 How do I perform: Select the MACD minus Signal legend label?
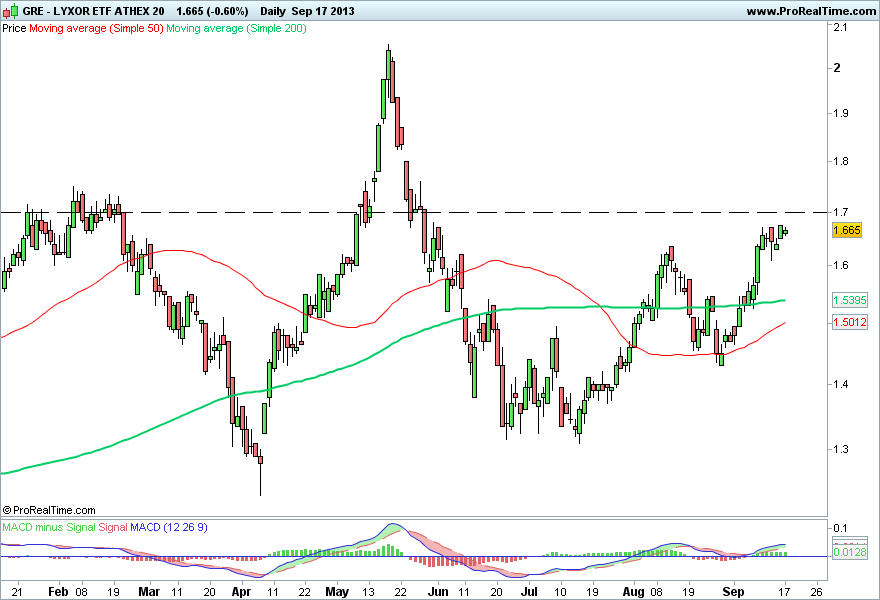[49, 528]
